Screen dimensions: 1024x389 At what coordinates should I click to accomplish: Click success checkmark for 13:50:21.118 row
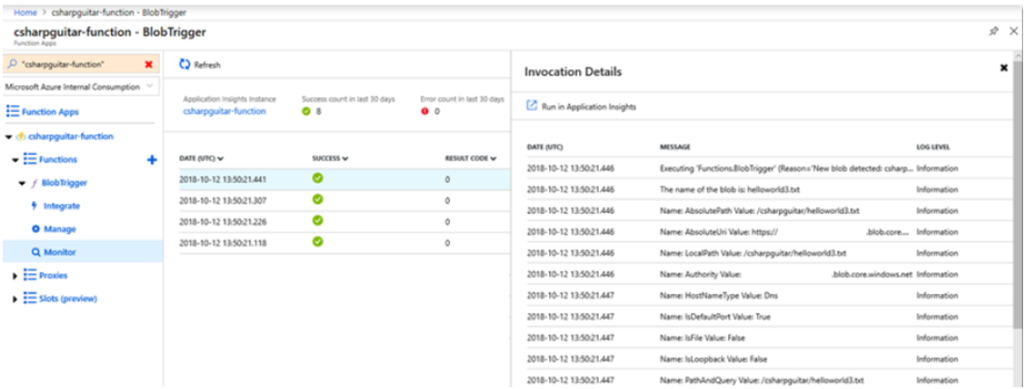(317, 241)
